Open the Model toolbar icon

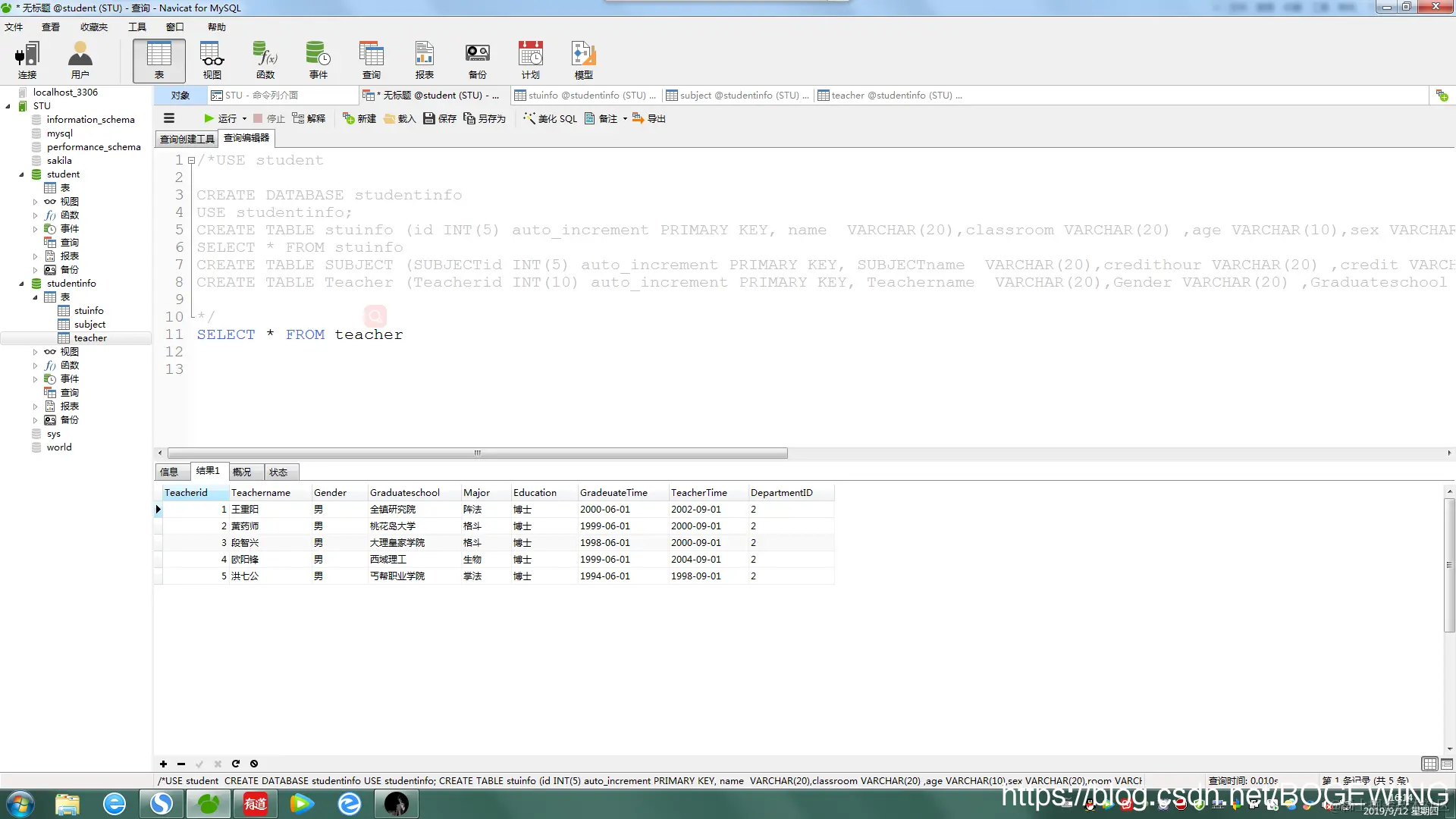point(583,60)
